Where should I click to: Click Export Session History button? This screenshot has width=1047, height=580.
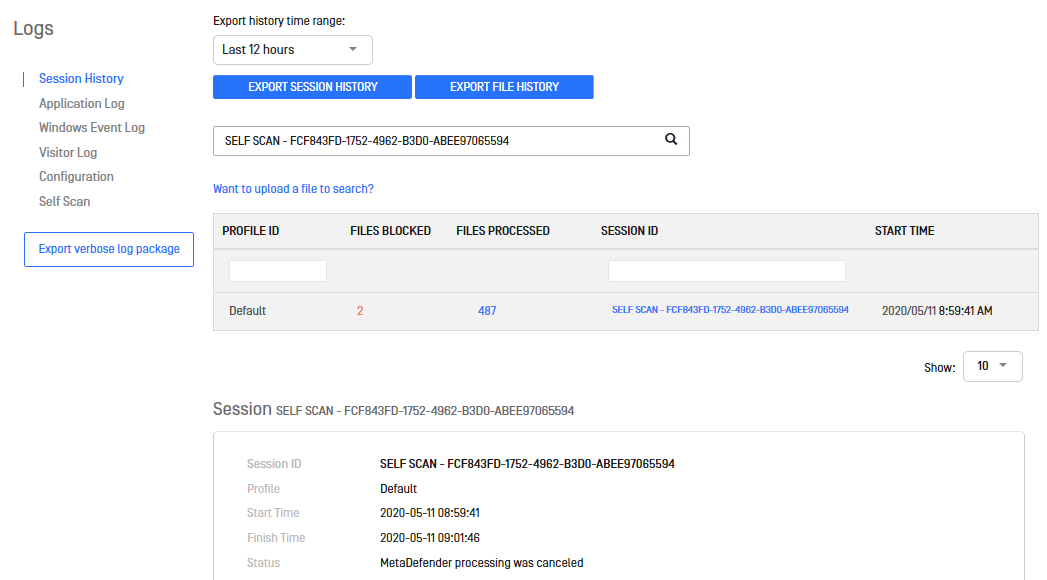point(312,87)
